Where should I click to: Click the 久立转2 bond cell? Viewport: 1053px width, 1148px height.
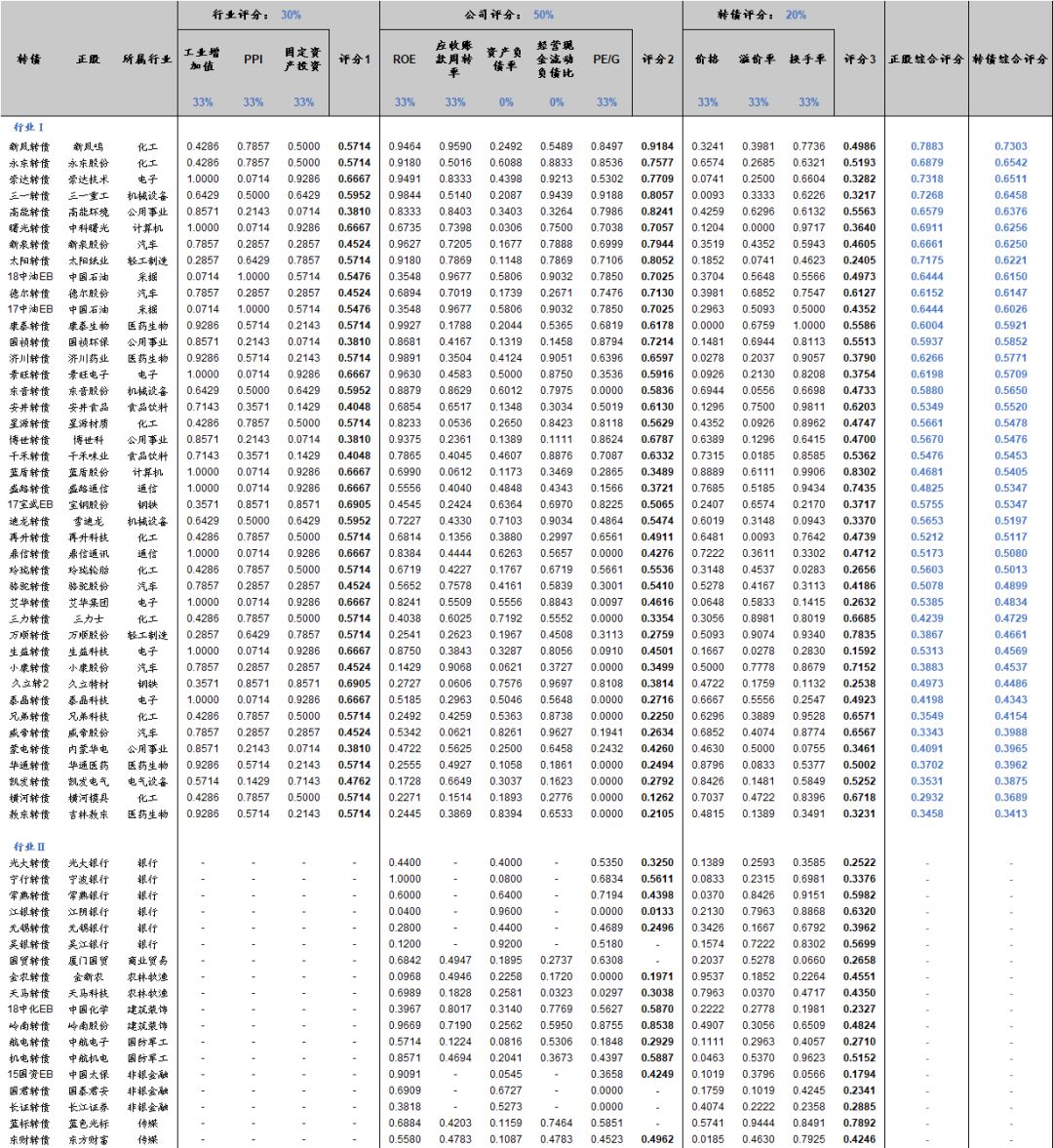click(x=28, y=684)
